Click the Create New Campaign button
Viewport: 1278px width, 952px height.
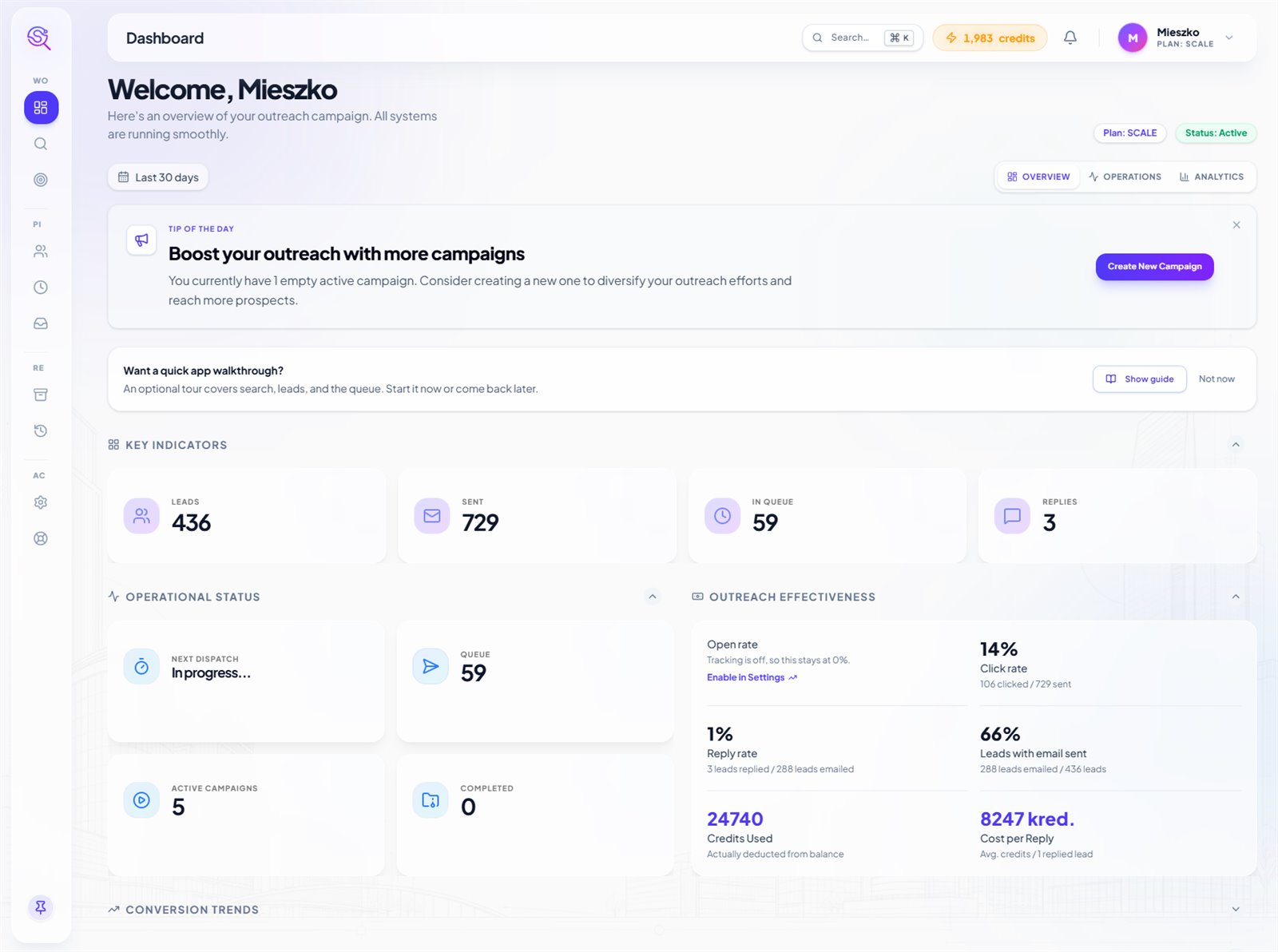click(1154, 267)
